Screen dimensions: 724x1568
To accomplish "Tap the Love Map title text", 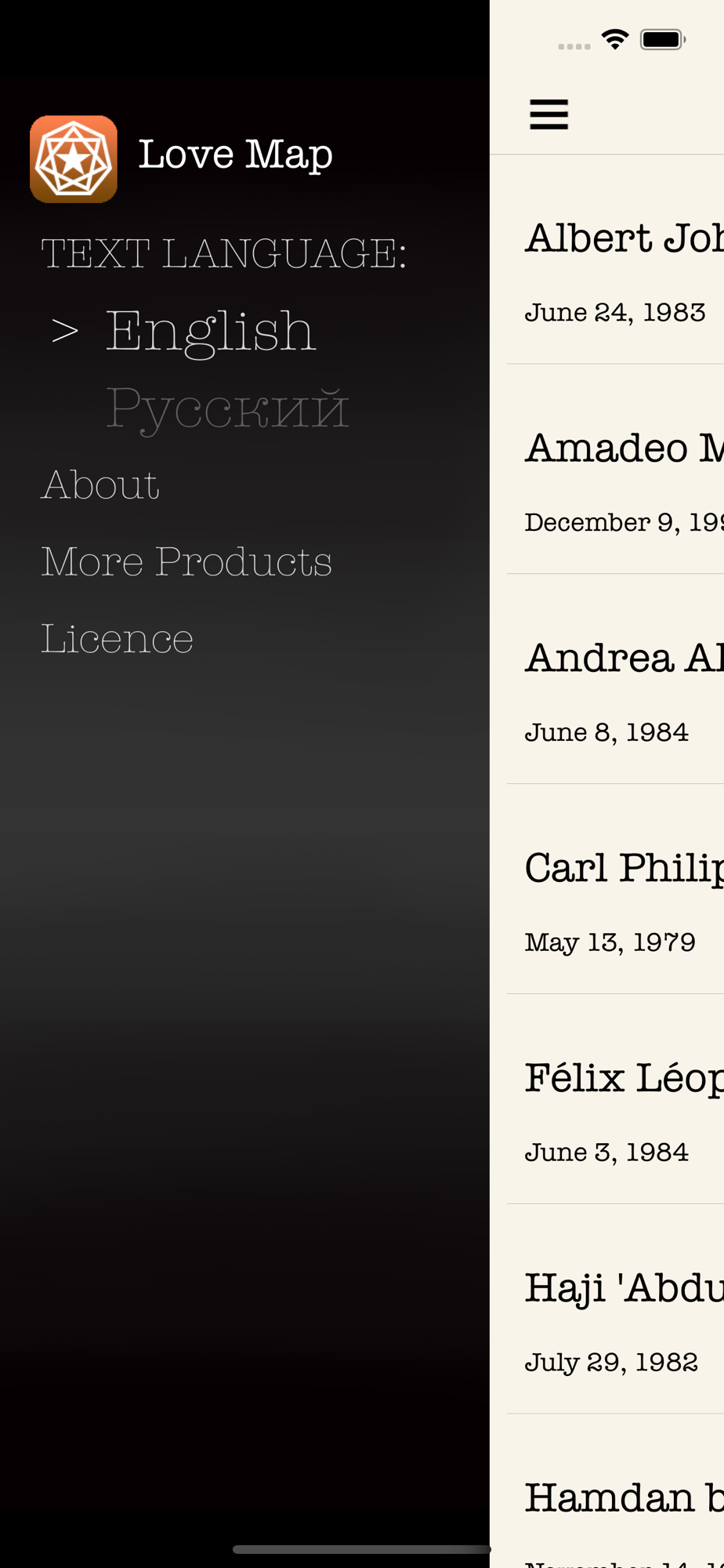I will click(x=235, y=154).
